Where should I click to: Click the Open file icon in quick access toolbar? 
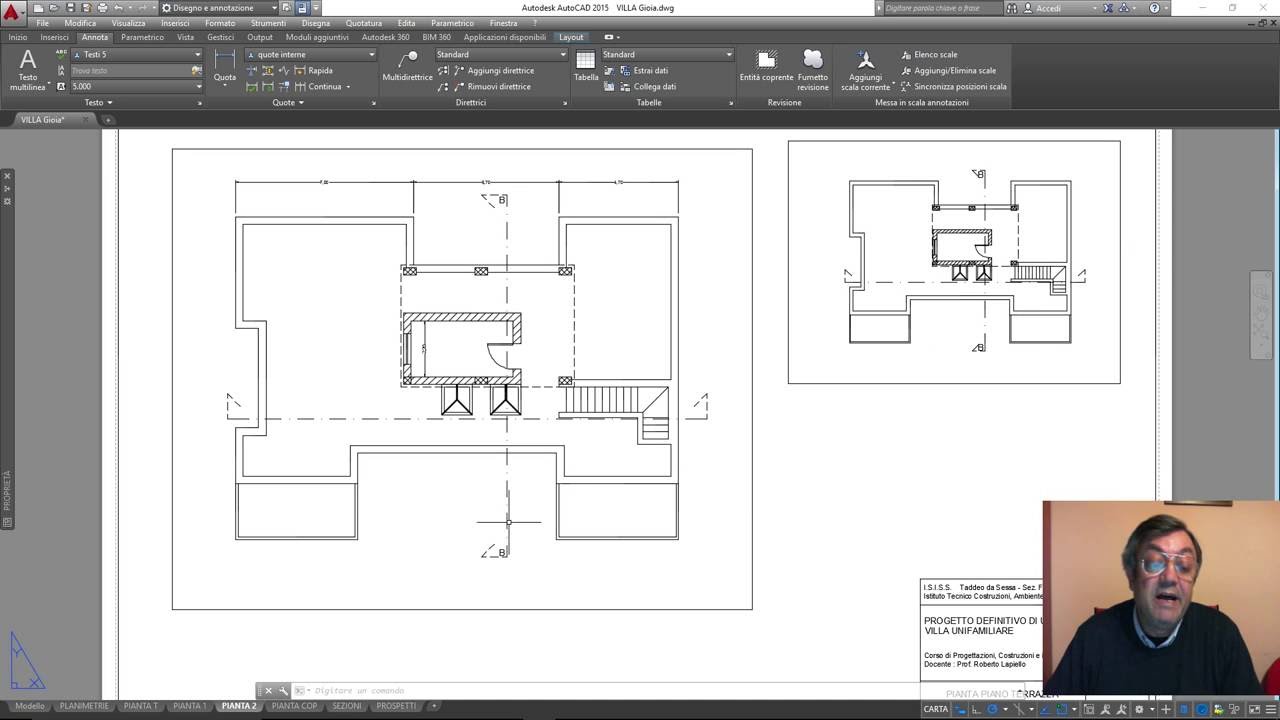[x=54, y=8]
